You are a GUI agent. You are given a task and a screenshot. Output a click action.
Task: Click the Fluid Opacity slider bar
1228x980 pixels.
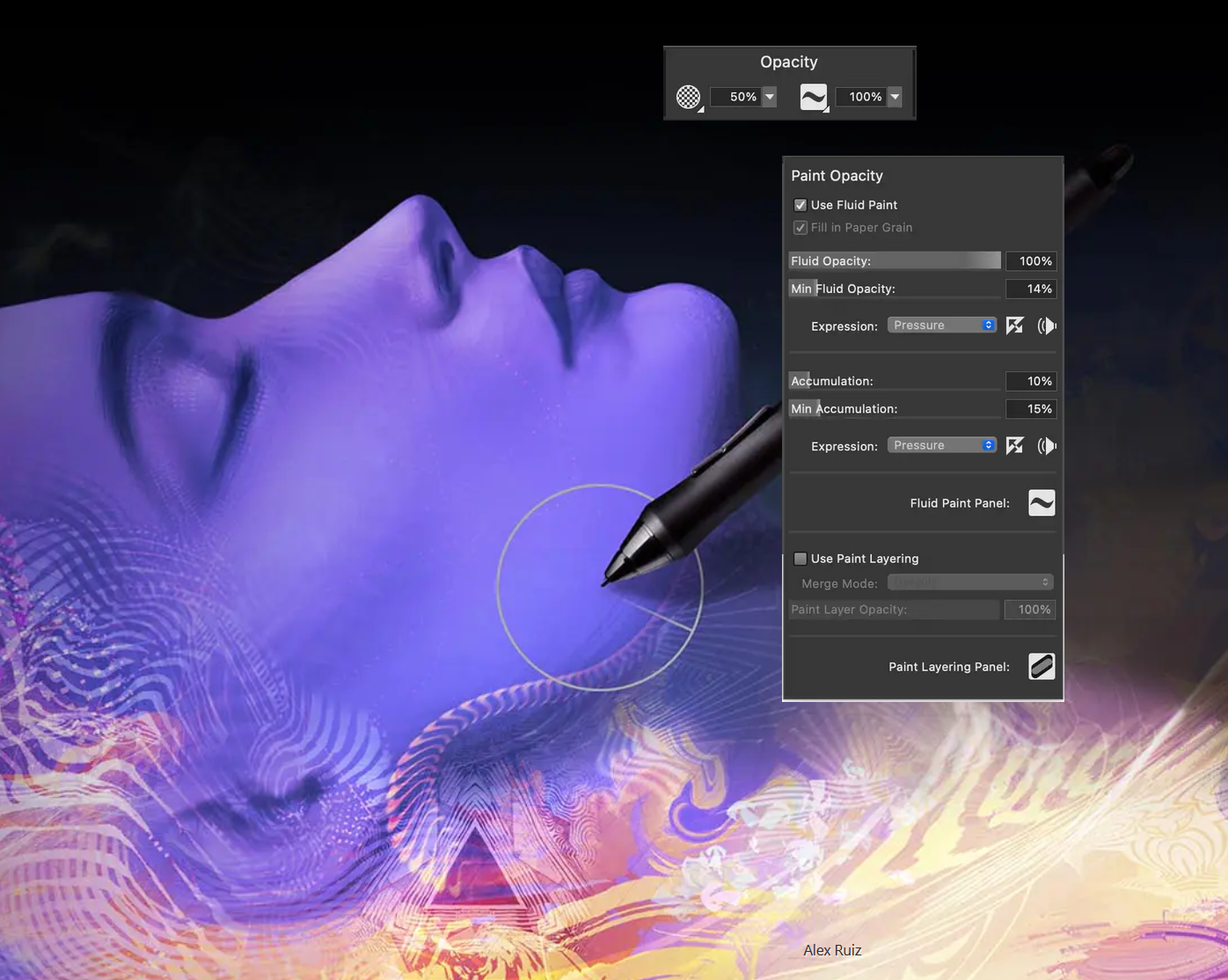[895, 260]
